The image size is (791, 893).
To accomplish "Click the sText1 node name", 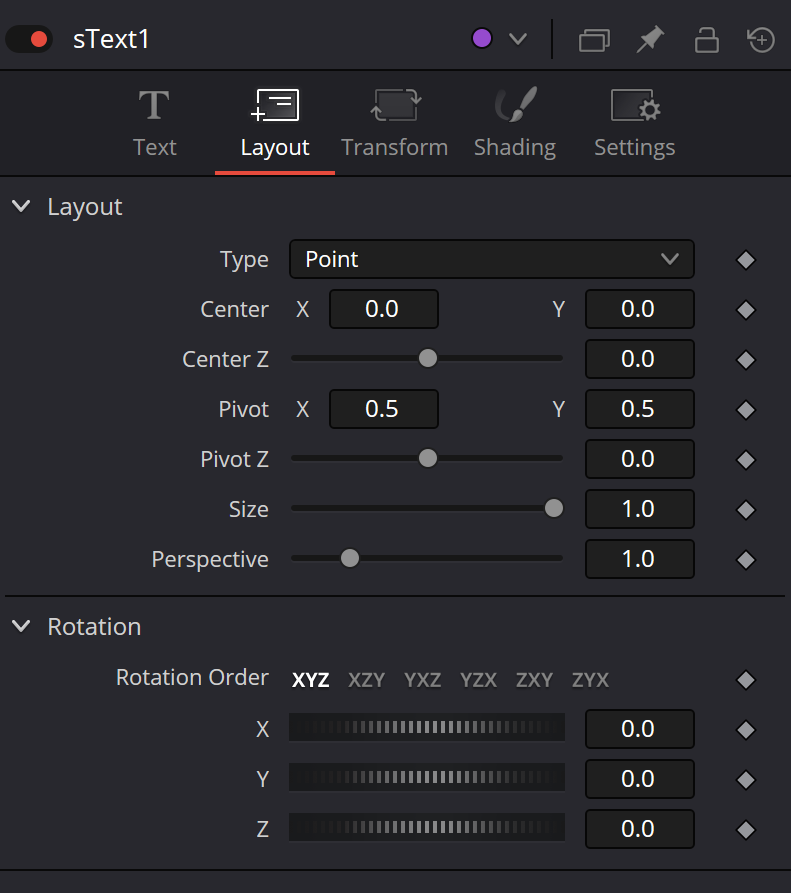I will pyautogui.click(x=111, y=39).
